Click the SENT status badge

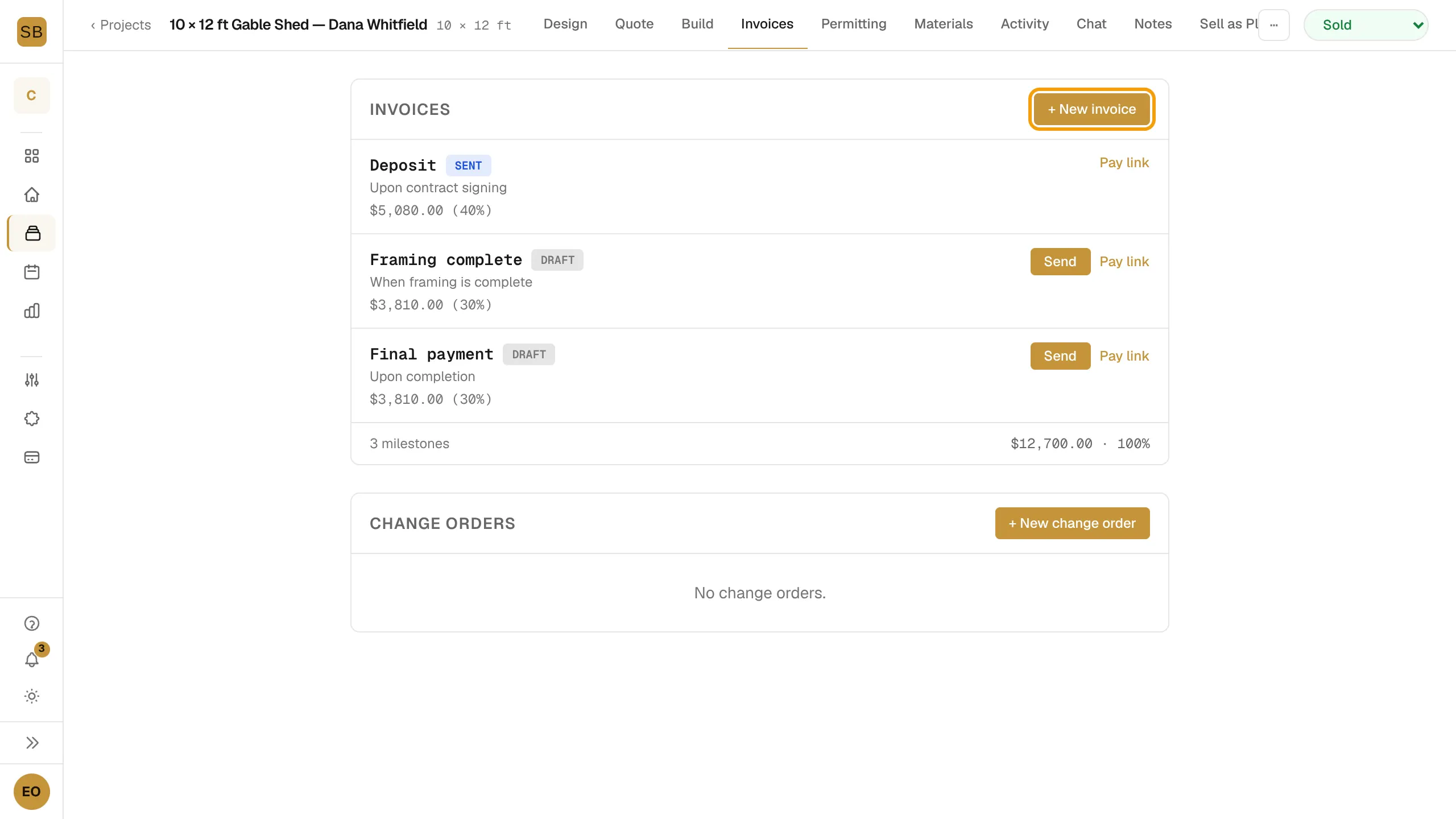468,166
